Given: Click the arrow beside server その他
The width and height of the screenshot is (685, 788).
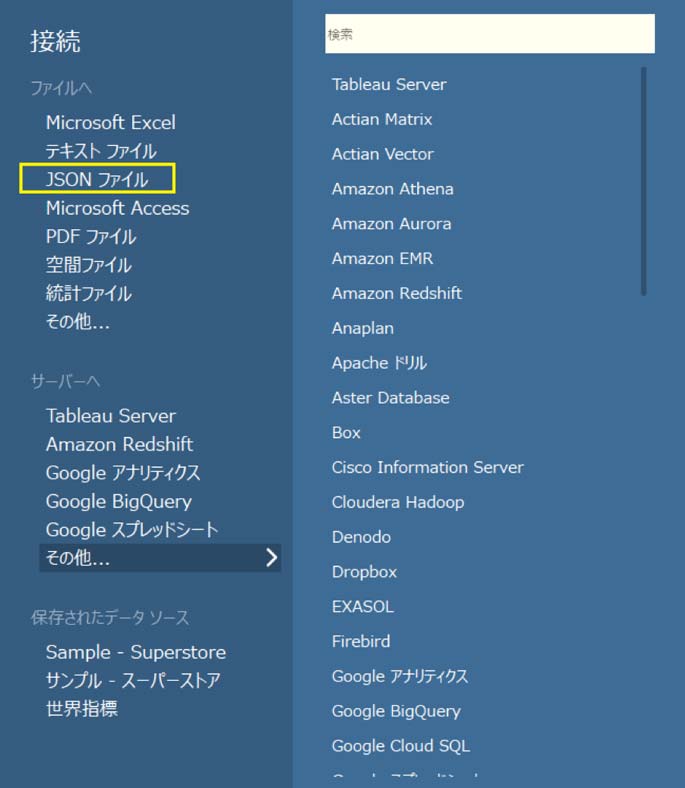Looking at the screenshot, I should (x=271, y=558).
